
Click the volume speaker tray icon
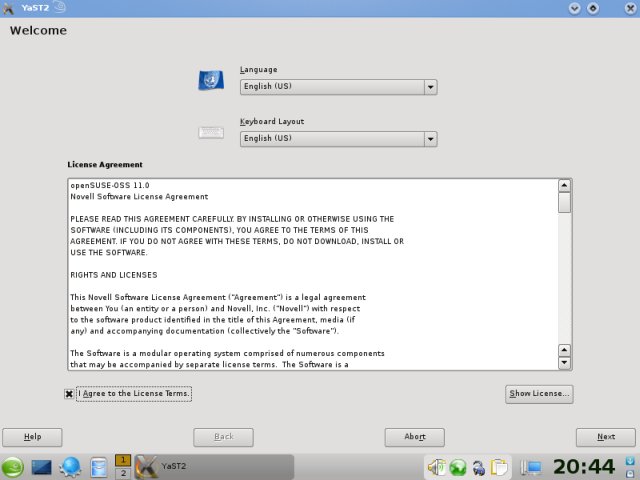click(436, 467)
